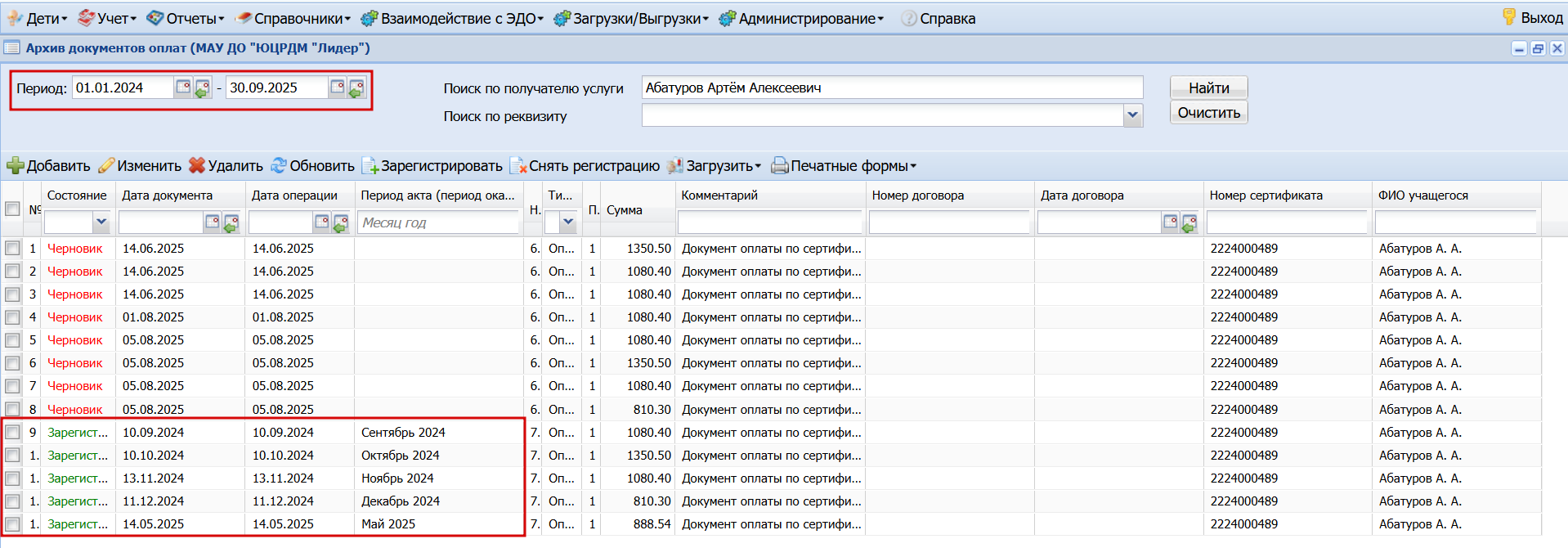This screenshot has height=548, width=1568.
Task: Expand the Ти... column filter dropdown
Action: point(568,221)
